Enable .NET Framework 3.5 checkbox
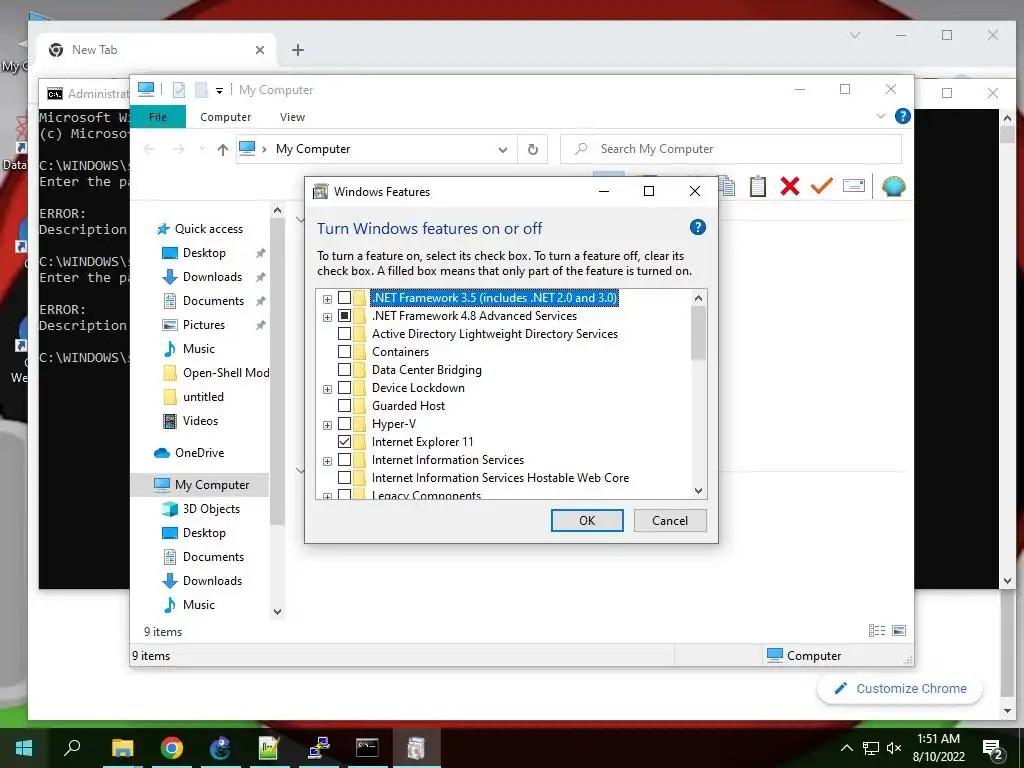The width and height of the screenshot is (1024, 768). [x=344, y=298]
